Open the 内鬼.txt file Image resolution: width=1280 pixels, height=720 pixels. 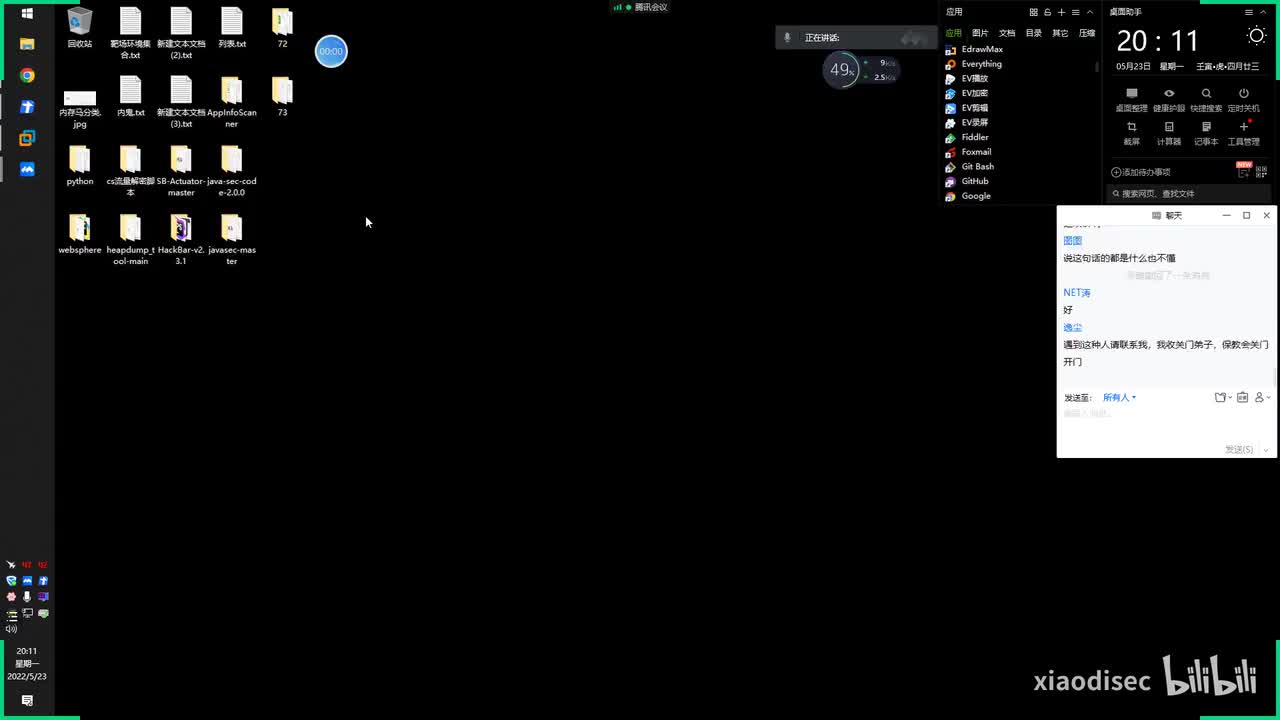pyautogui.click(x=130, y=96)
